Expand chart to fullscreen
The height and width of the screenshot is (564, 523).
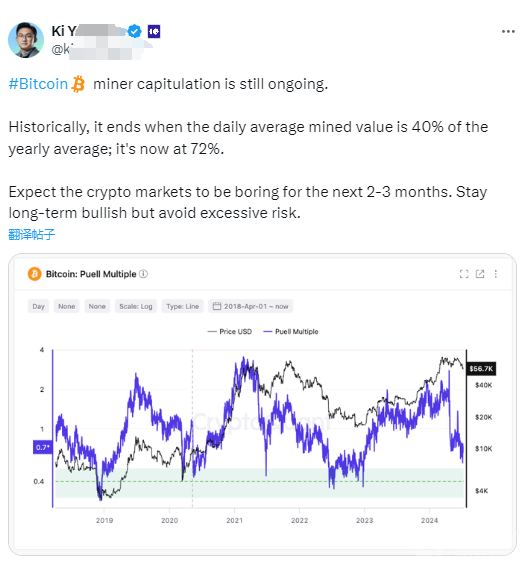pyautogui.click(x=464, y=274)
